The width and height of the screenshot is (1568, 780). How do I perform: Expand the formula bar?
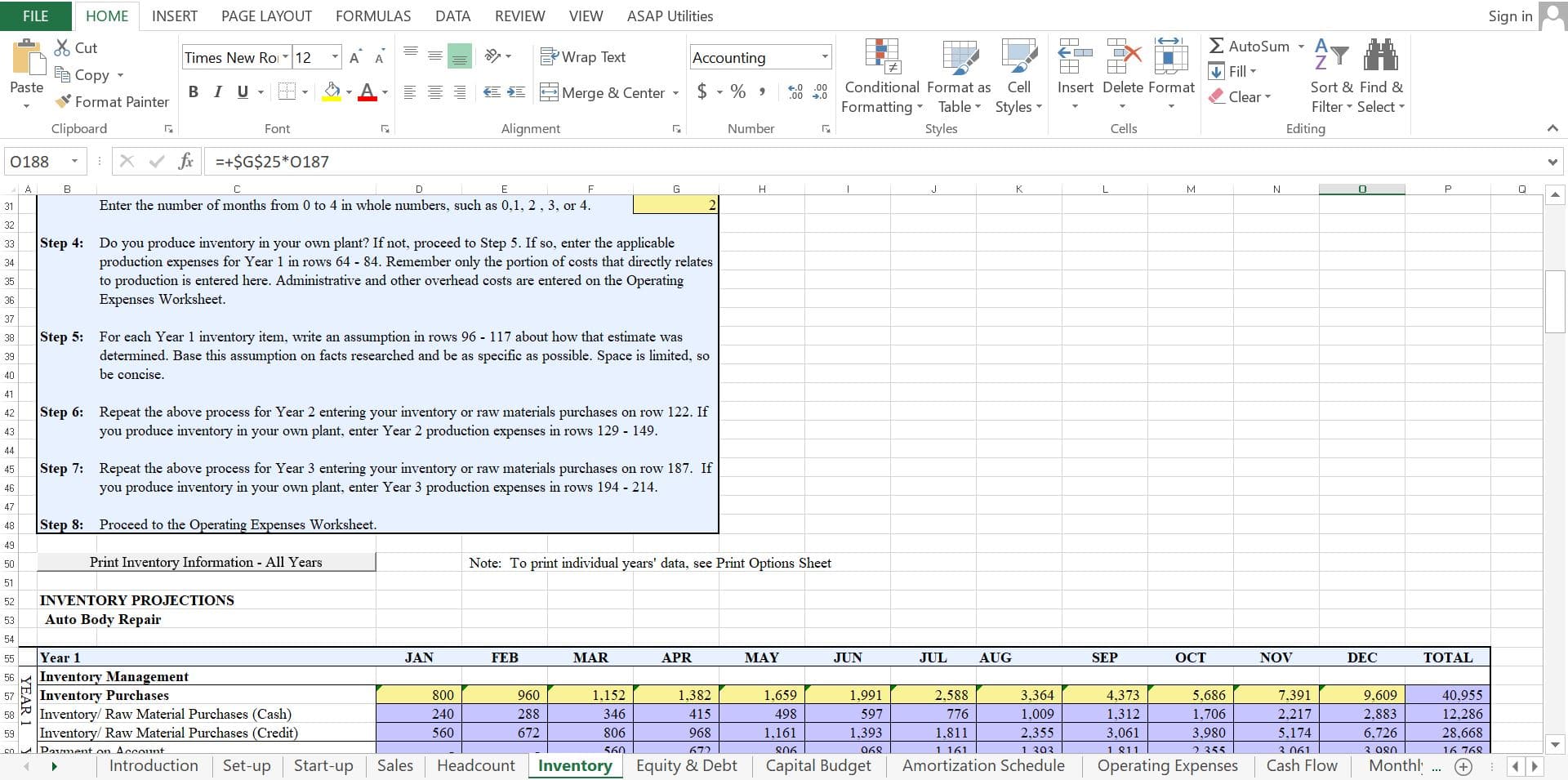(1552, 162)
